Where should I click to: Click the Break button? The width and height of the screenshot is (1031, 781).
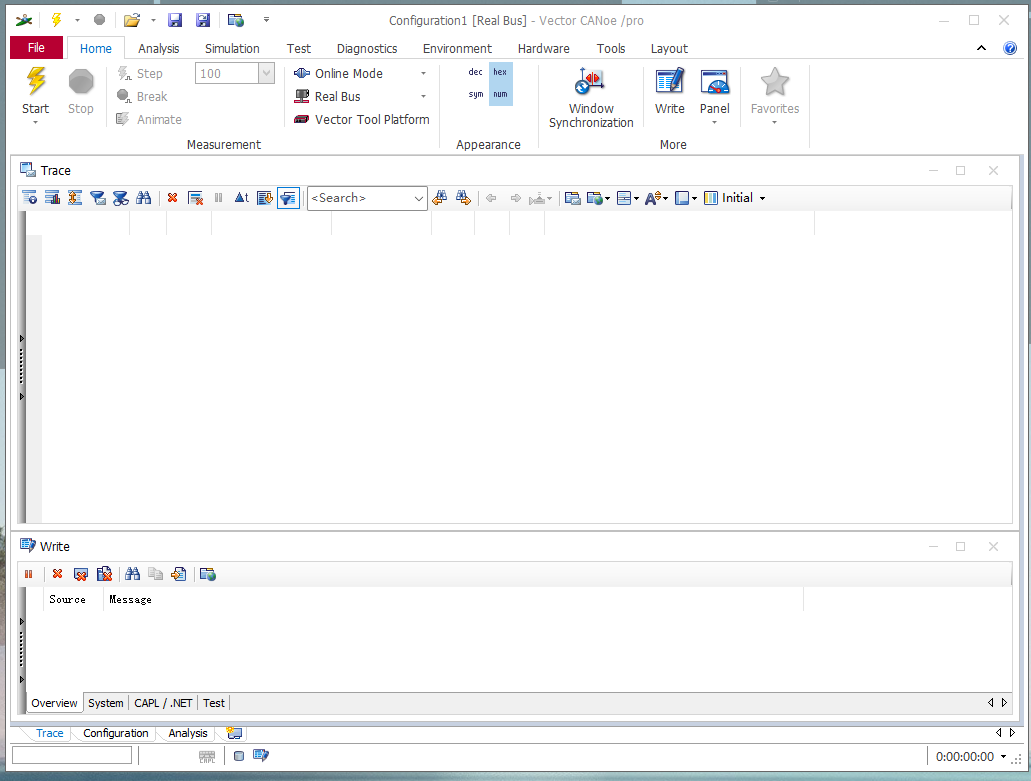pyautogui.click(x=142, y=97)
